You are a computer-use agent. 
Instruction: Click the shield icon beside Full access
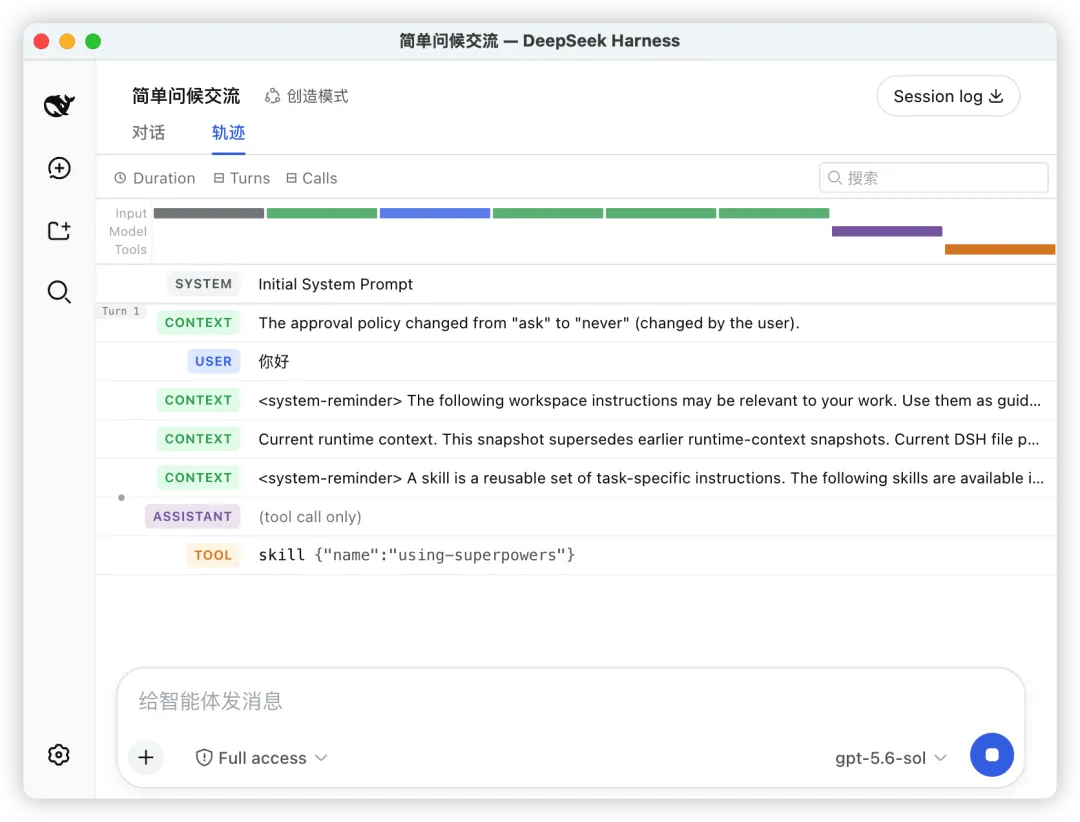click(x=204, y=757)
